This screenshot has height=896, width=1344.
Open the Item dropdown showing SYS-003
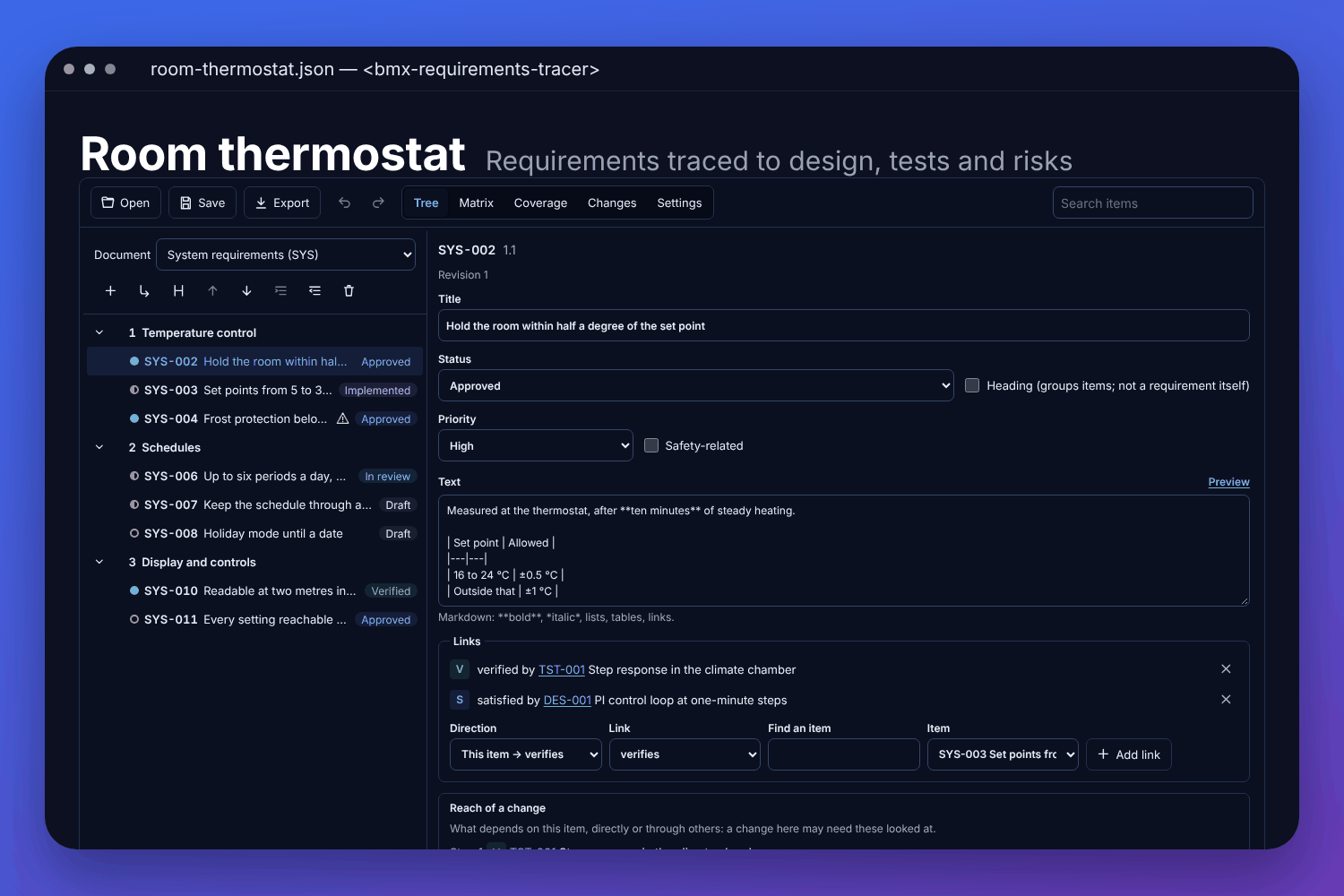[x=1003, y=754]
